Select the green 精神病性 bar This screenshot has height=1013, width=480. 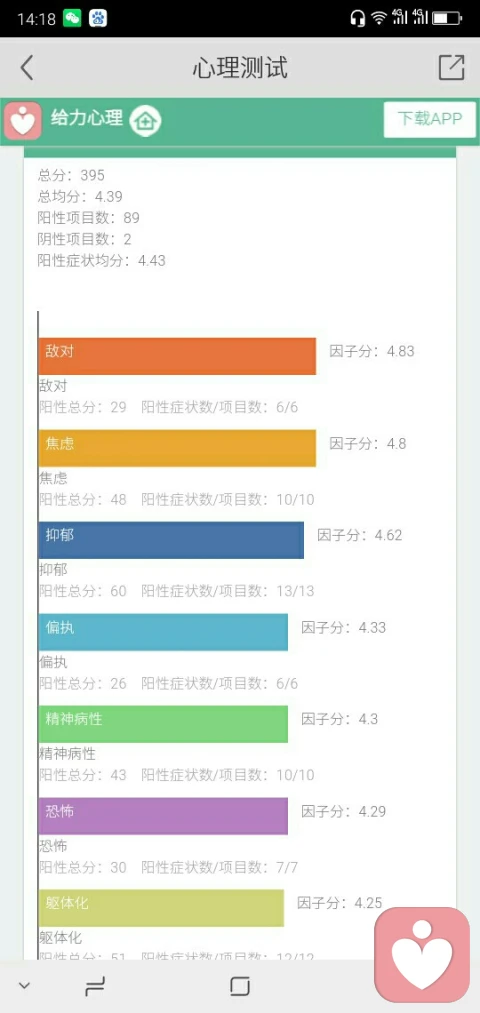click(163, 724)
